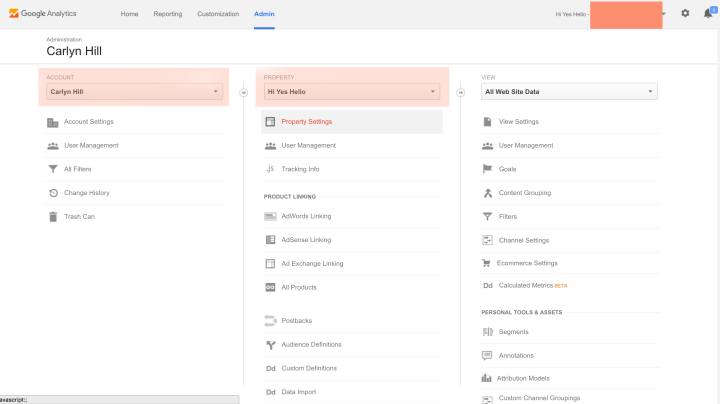Click the Segments icon
This screenshot has width=720, height=404.
(x=488, y=331)
